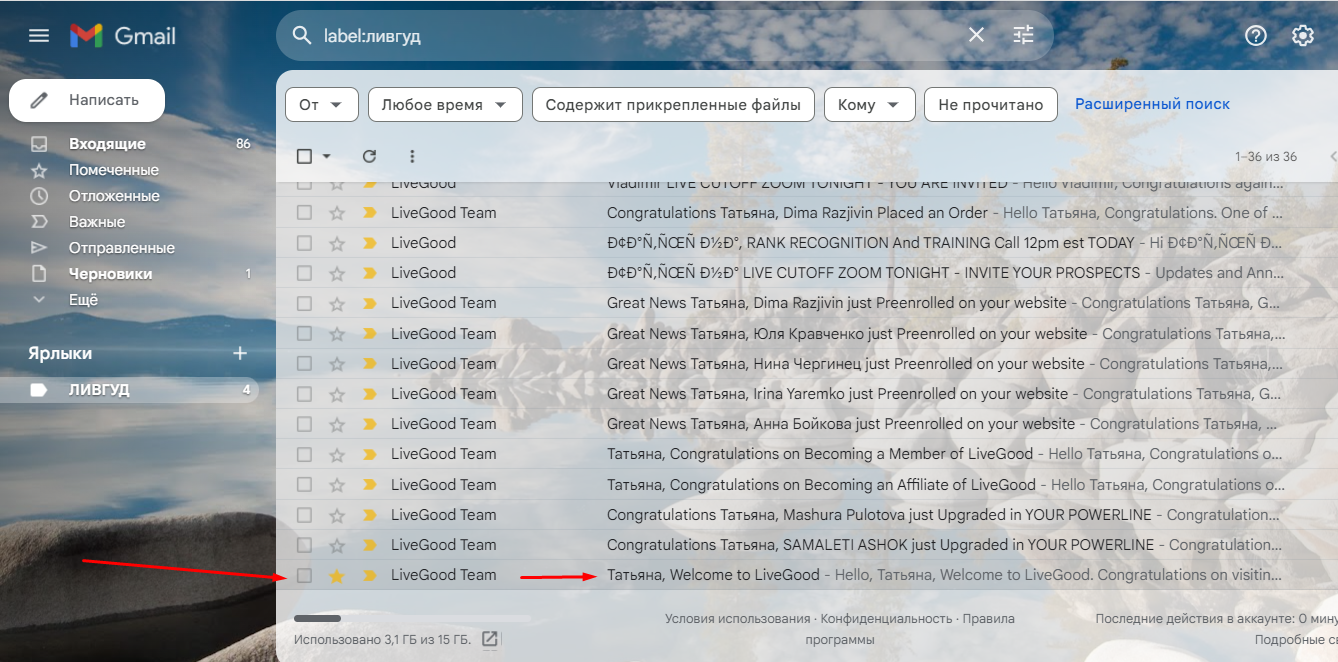Select checkbox for 'Dima Razjivin Placed an Order' email
The image size is (1338, 662).
coord(304,213)
